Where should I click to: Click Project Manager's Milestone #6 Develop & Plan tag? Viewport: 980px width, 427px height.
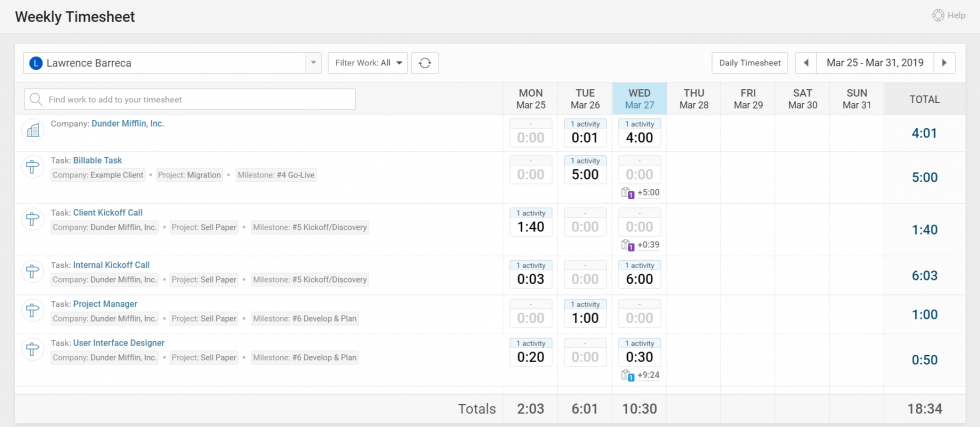point(305,319)
